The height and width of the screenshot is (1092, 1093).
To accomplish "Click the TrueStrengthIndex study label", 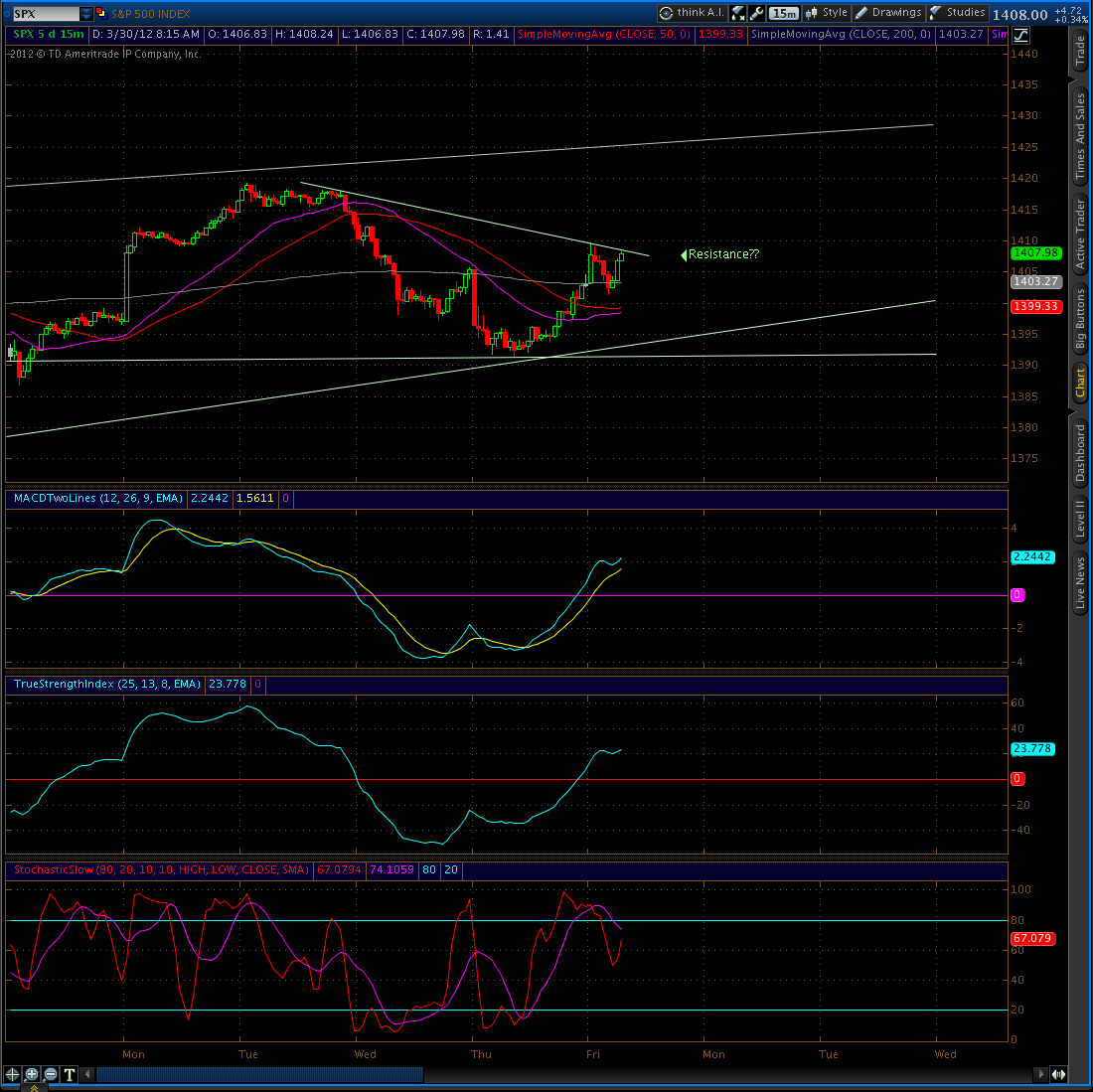I will click(x=107, y=685).
